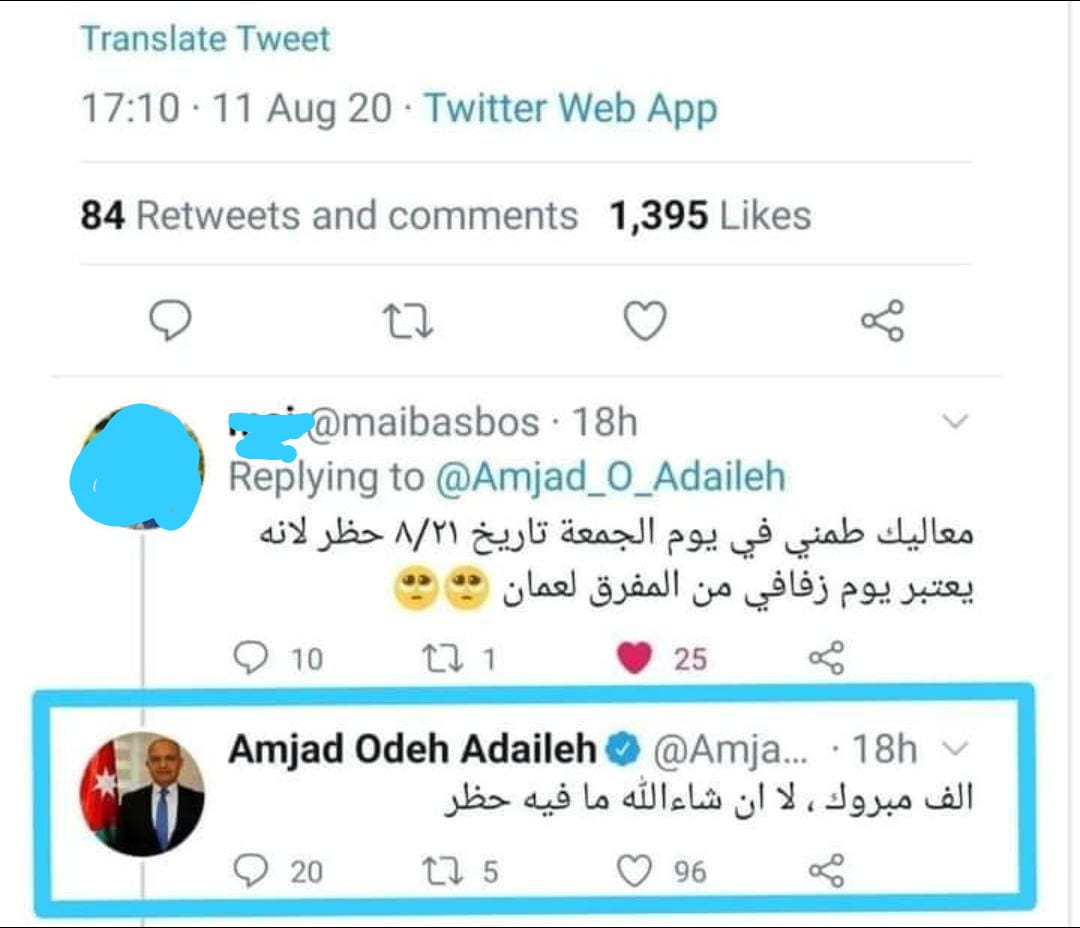1080x928 pixels.
Task: Open options chevron on Amjad's reply
Action: pos(956,749)
